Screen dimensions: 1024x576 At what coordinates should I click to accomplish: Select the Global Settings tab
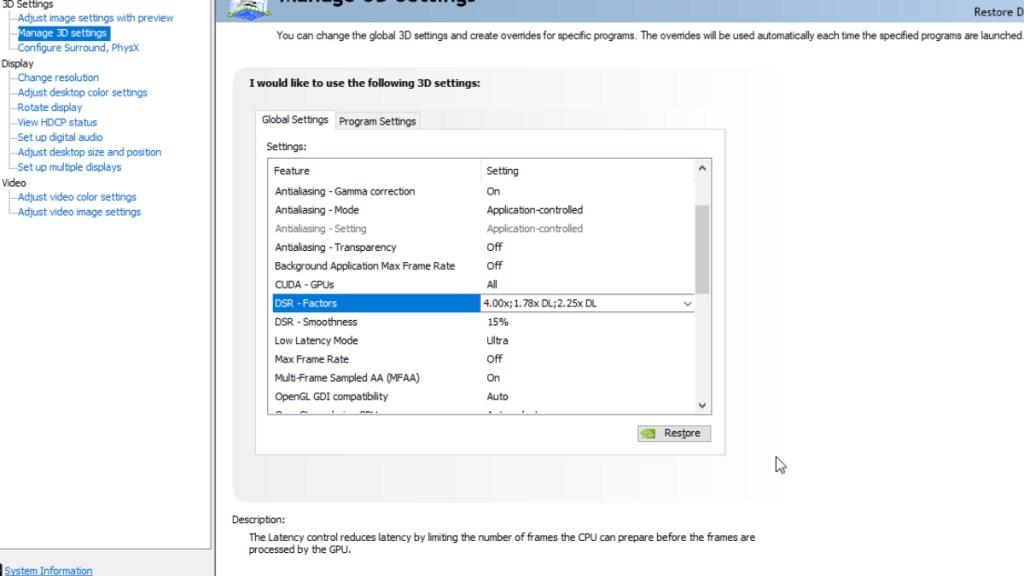(x=294, y=120)
